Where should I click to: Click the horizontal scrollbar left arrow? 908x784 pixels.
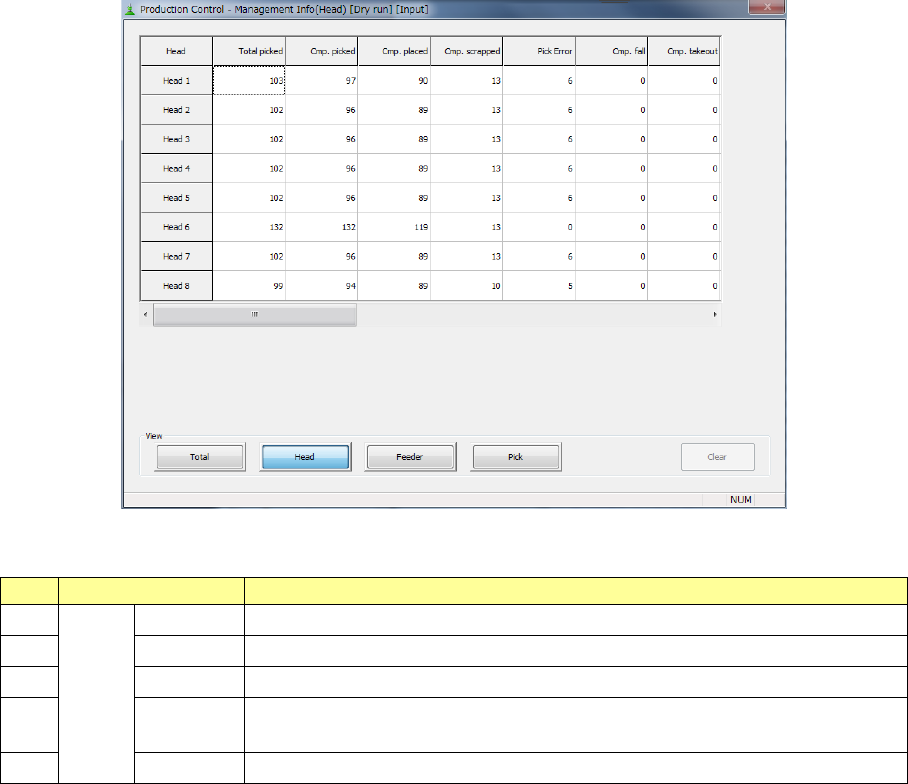coord(145,314)
